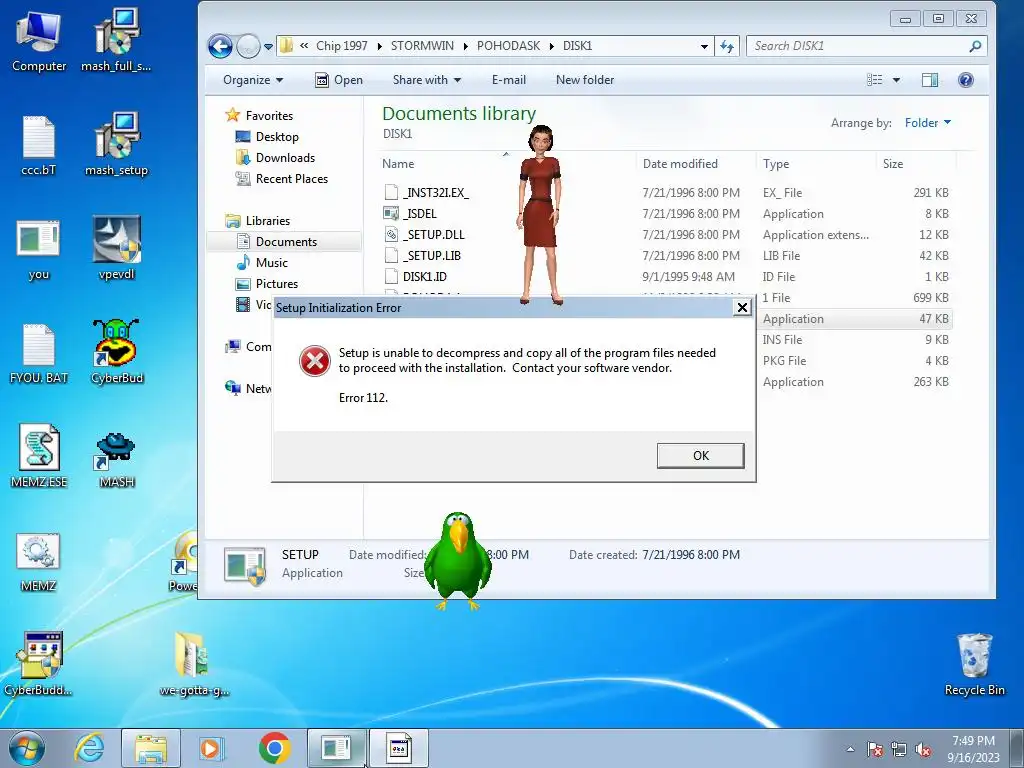This screenshot has height=768, width=1024.
Task: Select the CyberBudd... installer icon
Action: (x=39, y=664)
